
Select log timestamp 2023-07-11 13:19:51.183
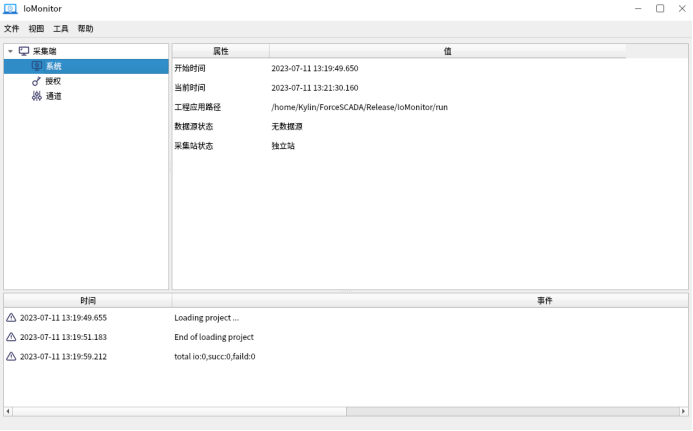63,337
